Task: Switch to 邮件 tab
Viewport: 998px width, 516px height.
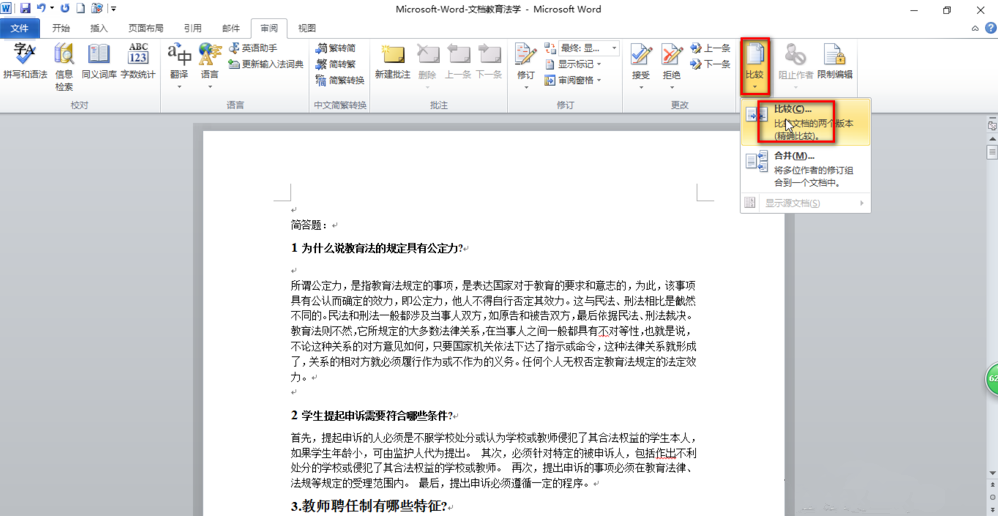Action: click(x=231, y=28)
